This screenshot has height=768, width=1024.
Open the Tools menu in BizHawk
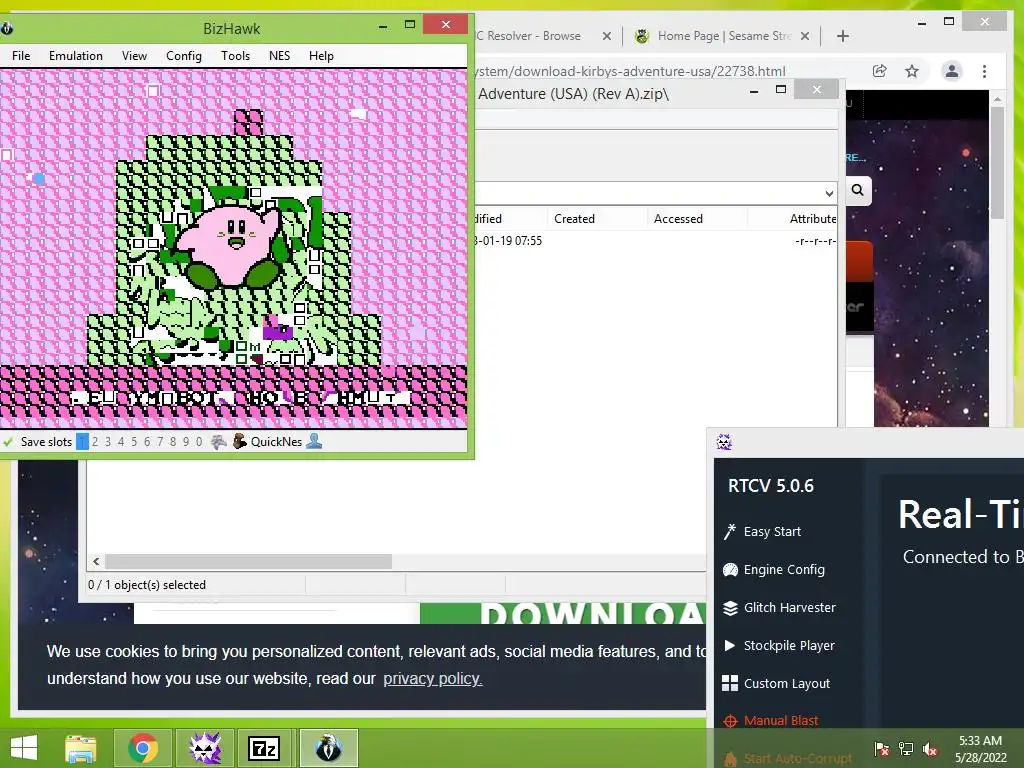(235, 56)
